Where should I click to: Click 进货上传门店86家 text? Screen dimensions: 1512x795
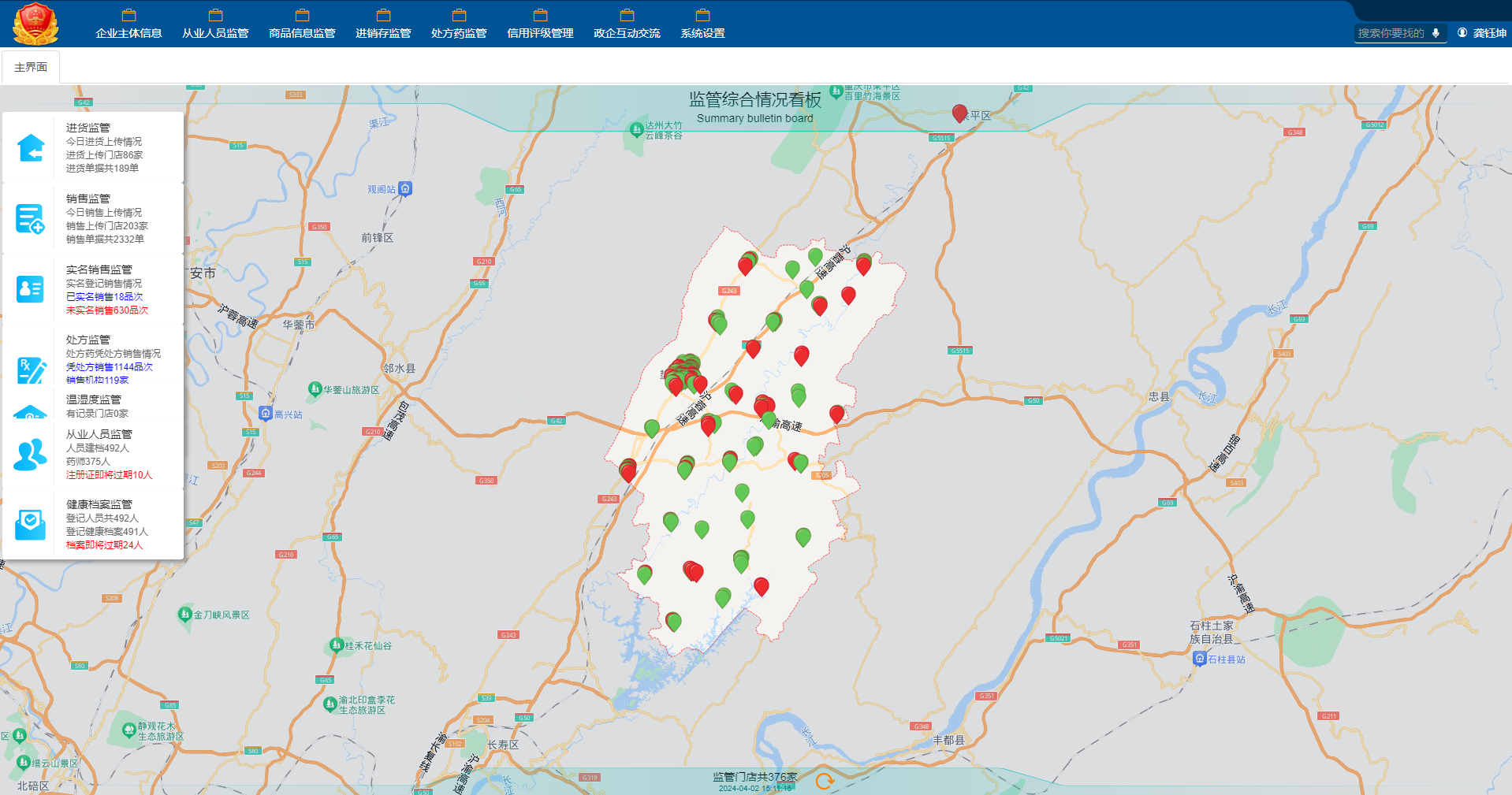click(x=105, y=155)
